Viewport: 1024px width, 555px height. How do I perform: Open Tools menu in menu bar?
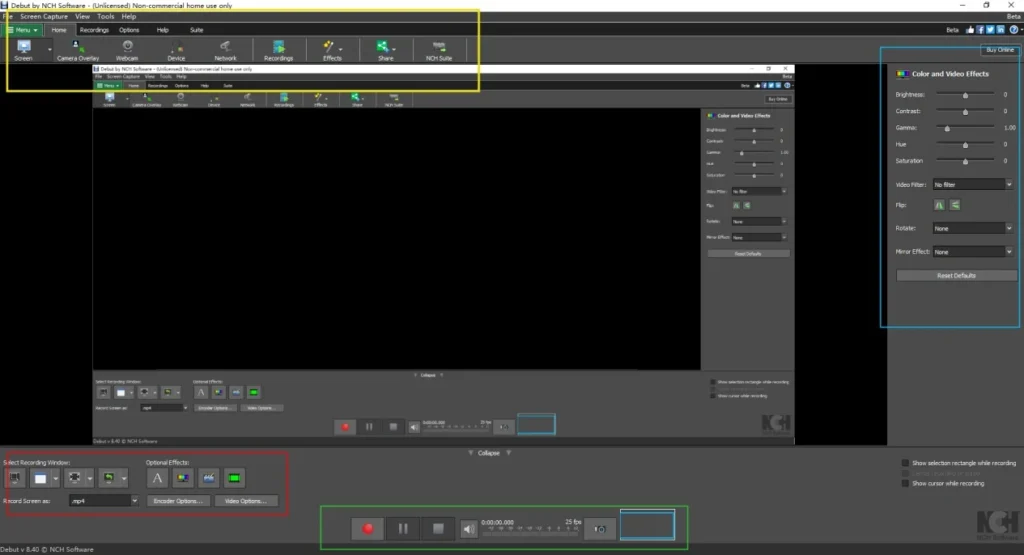coord(105,16)
